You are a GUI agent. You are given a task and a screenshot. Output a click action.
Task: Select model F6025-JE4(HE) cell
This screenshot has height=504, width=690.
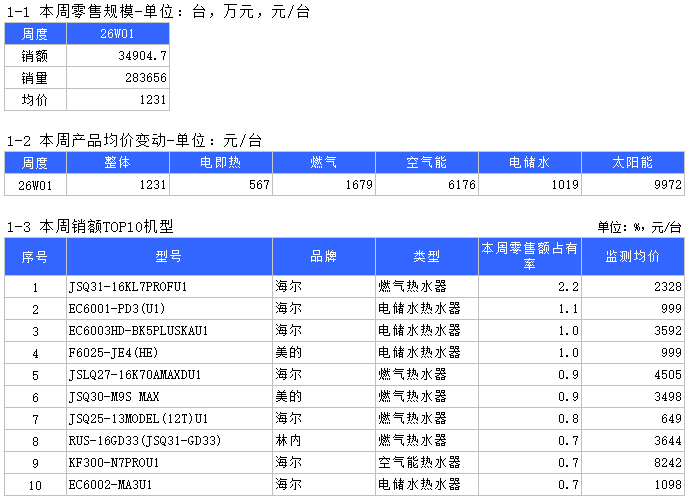(169, 353)
